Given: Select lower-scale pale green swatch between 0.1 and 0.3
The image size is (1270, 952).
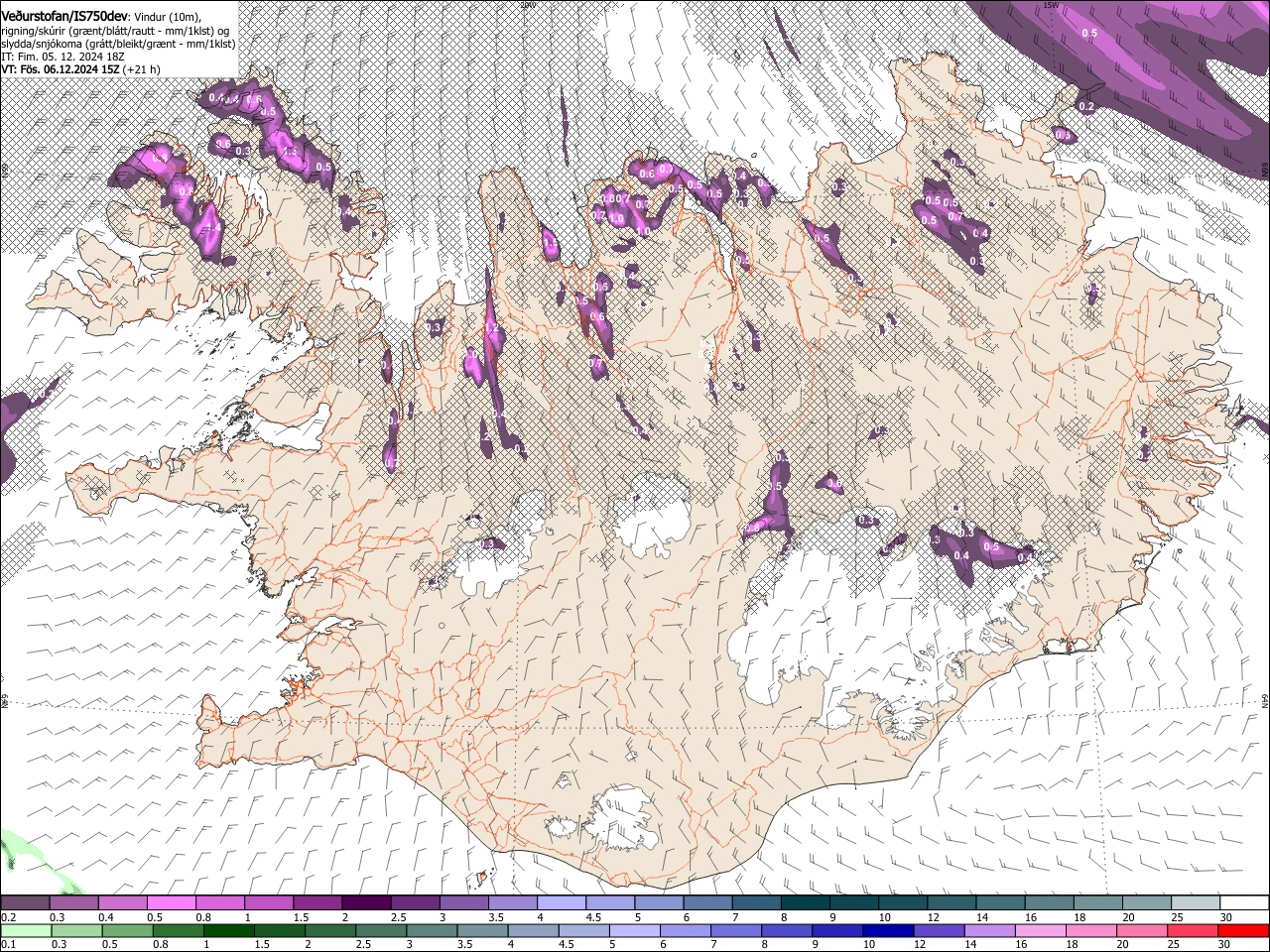Looking at the screenshot, I should (25, 930).
